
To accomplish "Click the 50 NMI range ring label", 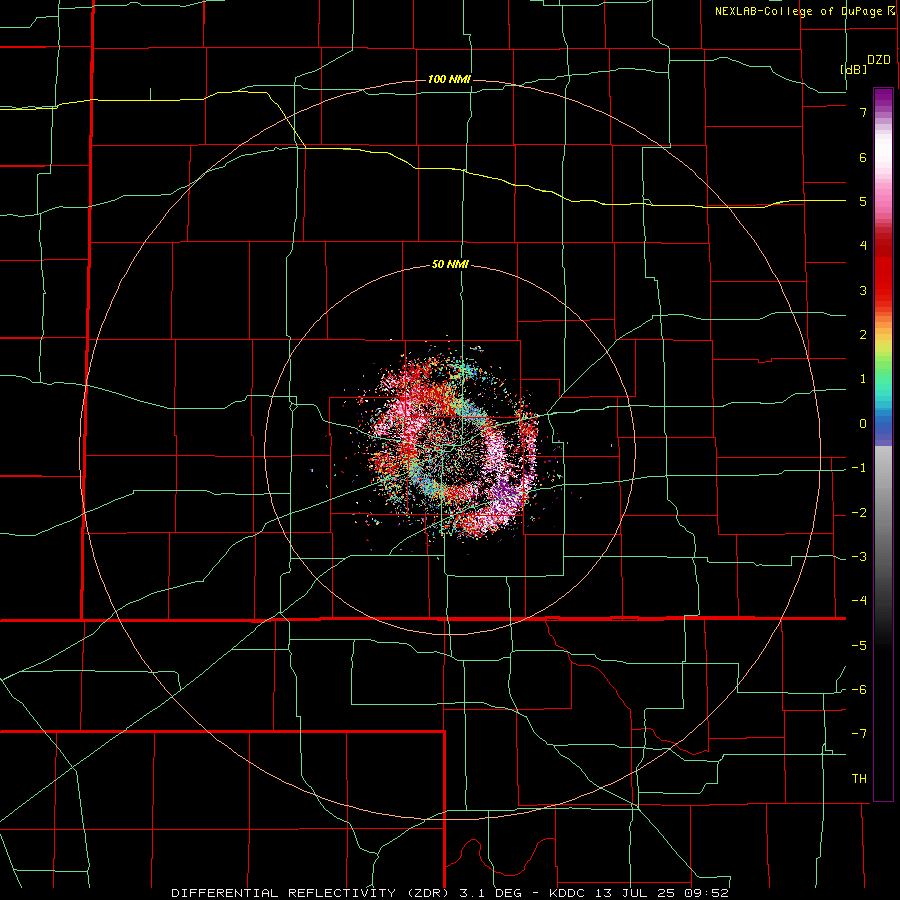I will 450,265.
